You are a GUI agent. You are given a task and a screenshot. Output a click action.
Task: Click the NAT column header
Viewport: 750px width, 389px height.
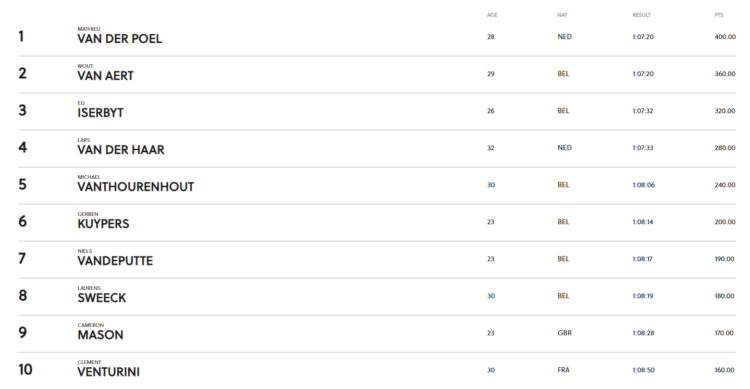coord(562,15)
